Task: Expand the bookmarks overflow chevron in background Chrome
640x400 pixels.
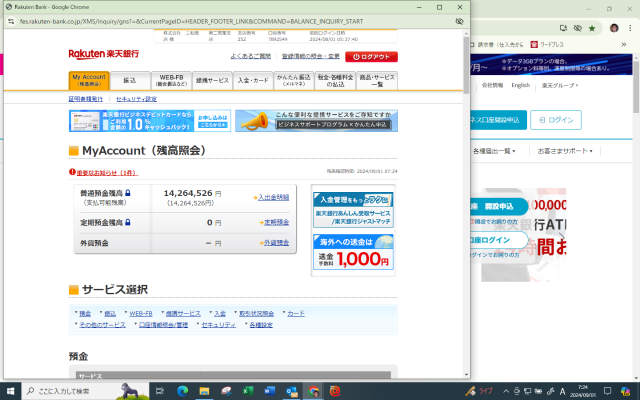Action: point(624,44)
